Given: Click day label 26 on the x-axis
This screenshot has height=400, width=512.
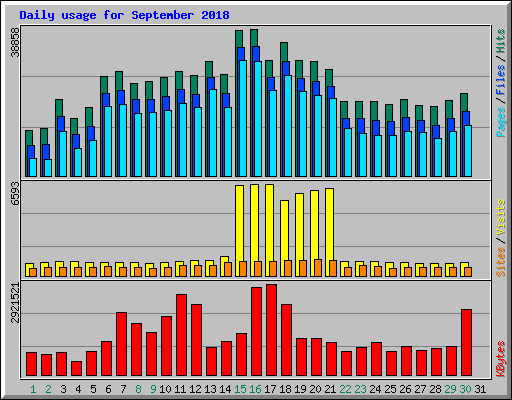Looking at the screenshot, I should pos(405,389).
